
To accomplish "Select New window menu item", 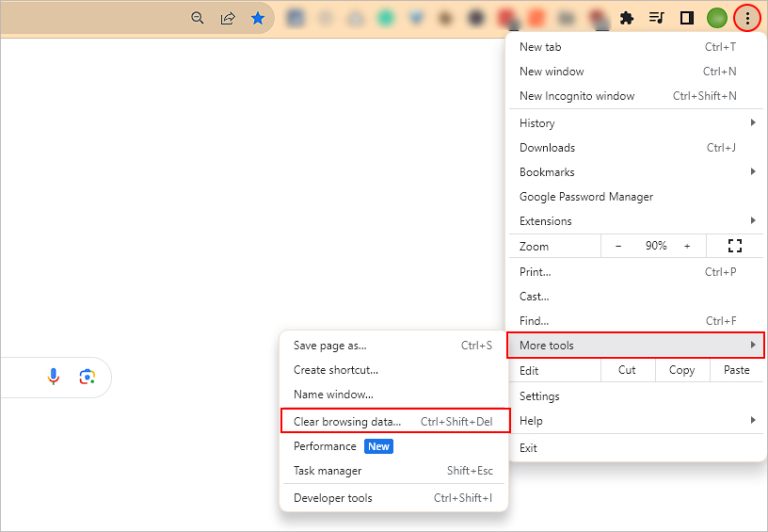I will tap(635, 72).
